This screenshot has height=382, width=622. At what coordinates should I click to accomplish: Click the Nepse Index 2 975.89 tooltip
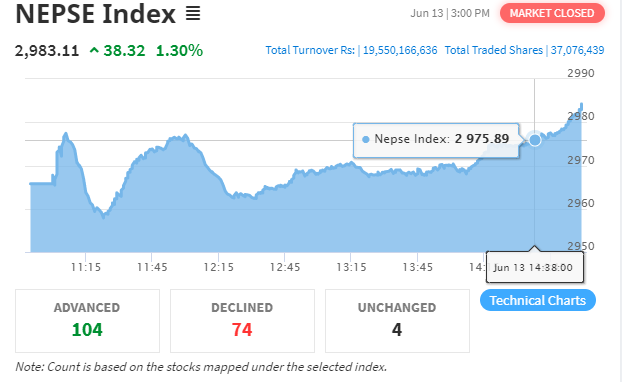[x=436, y=140]
